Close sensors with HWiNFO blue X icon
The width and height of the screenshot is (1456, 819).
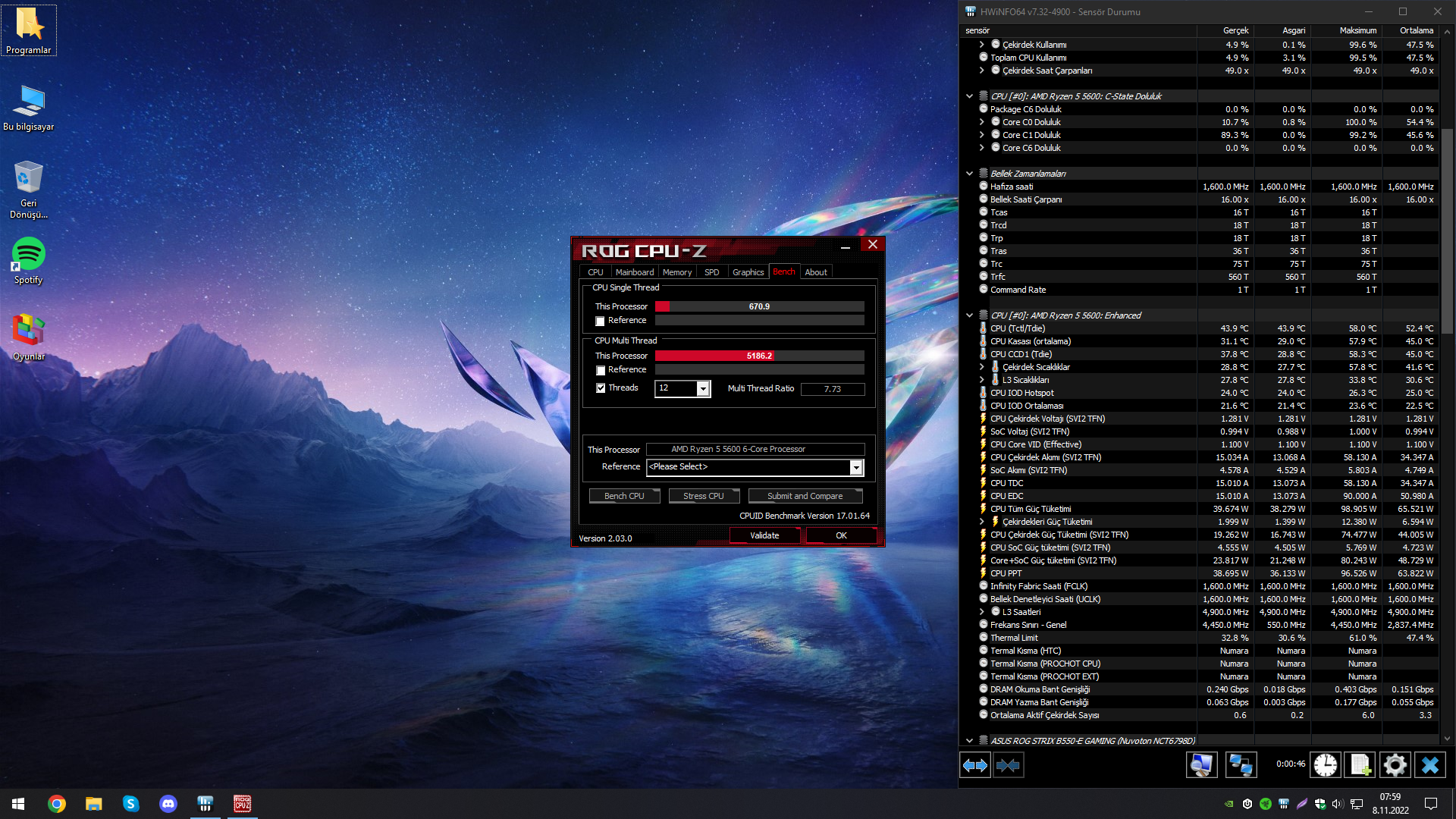click(x=1430, y=765)
